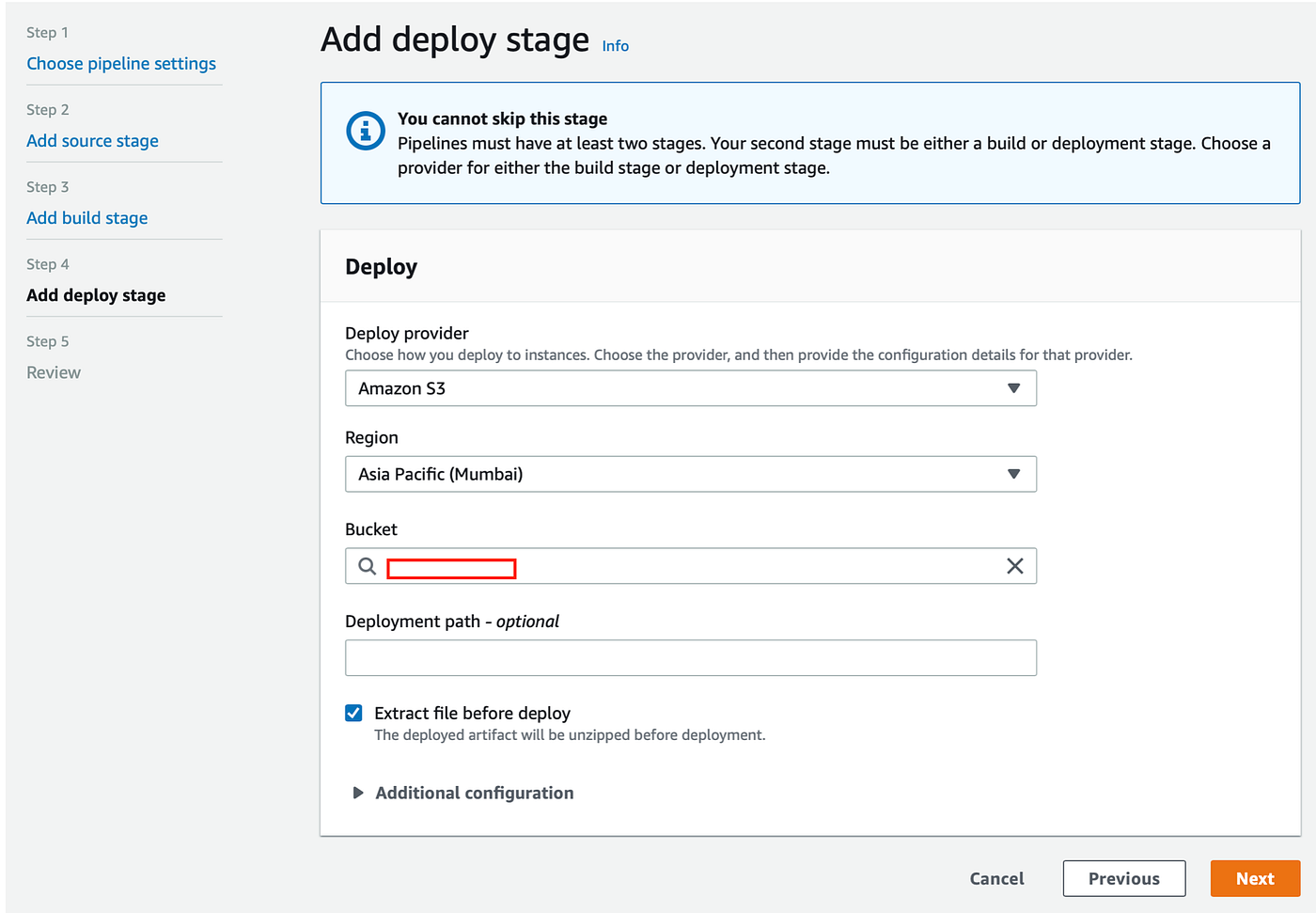Click the magnifier icon in the Bucket field
This screenshot has height=913, width=1316.
(367, 566)
